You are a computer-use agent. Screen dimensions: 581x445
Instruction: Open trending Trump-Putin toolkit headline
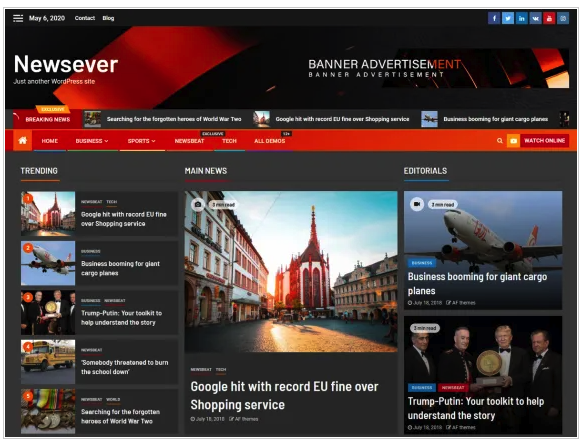[122, 318]
